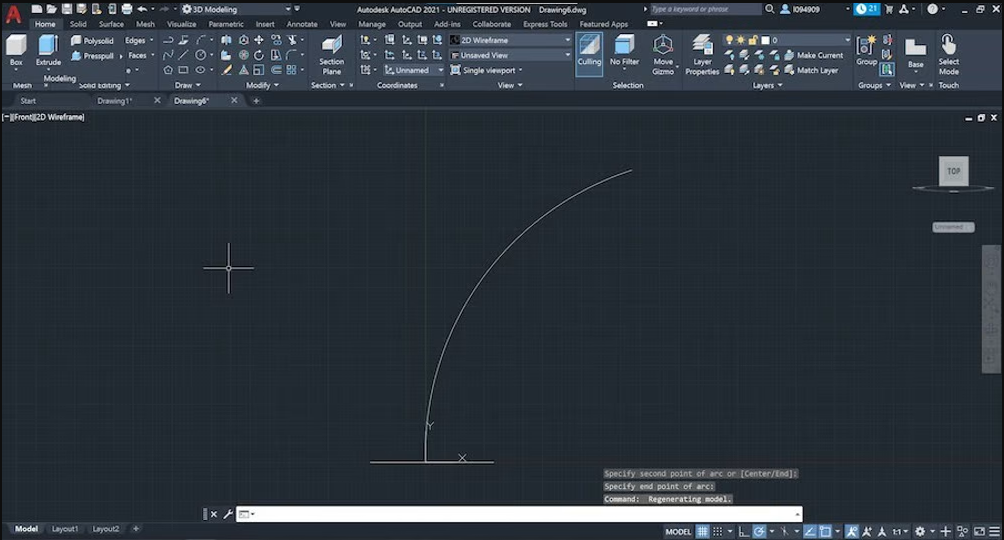This screenshot has height=540, width=1004.
Task: Select the Extrude tool
Action: coord(48,51)
